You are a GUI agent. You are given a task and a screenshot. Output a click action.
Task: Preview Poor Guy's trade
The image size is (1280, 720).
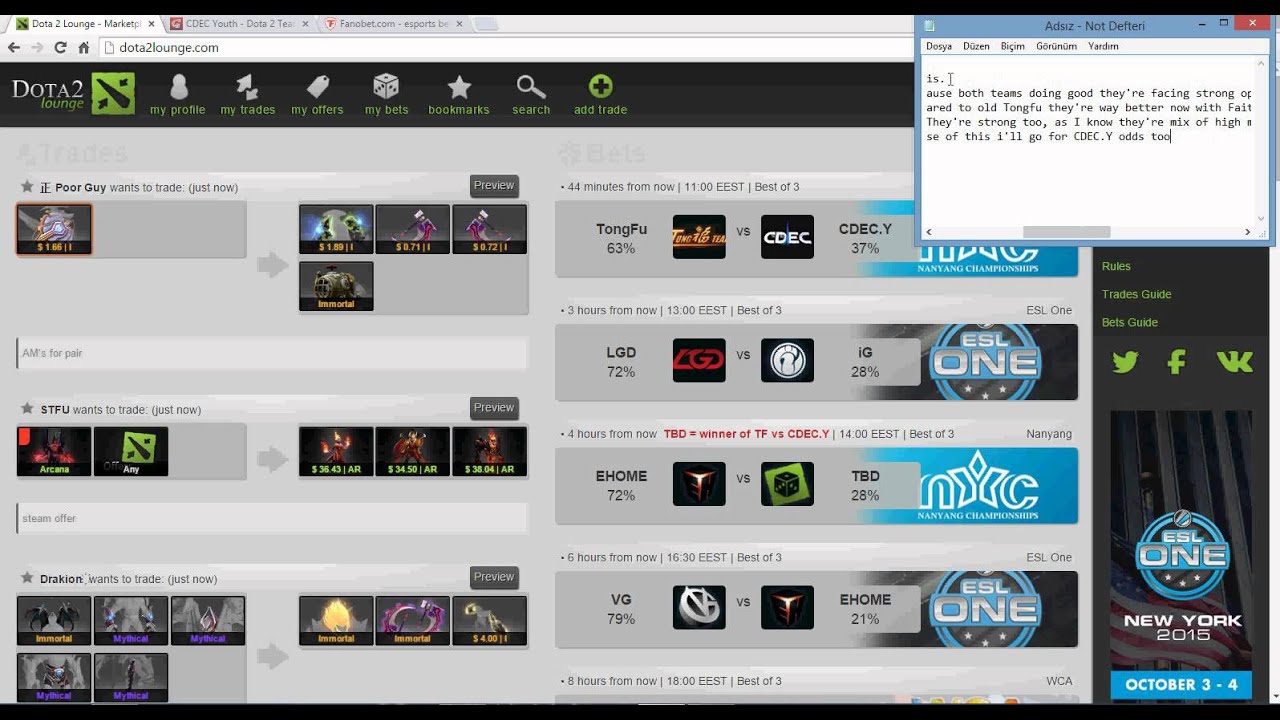click(x=494, y=185)
